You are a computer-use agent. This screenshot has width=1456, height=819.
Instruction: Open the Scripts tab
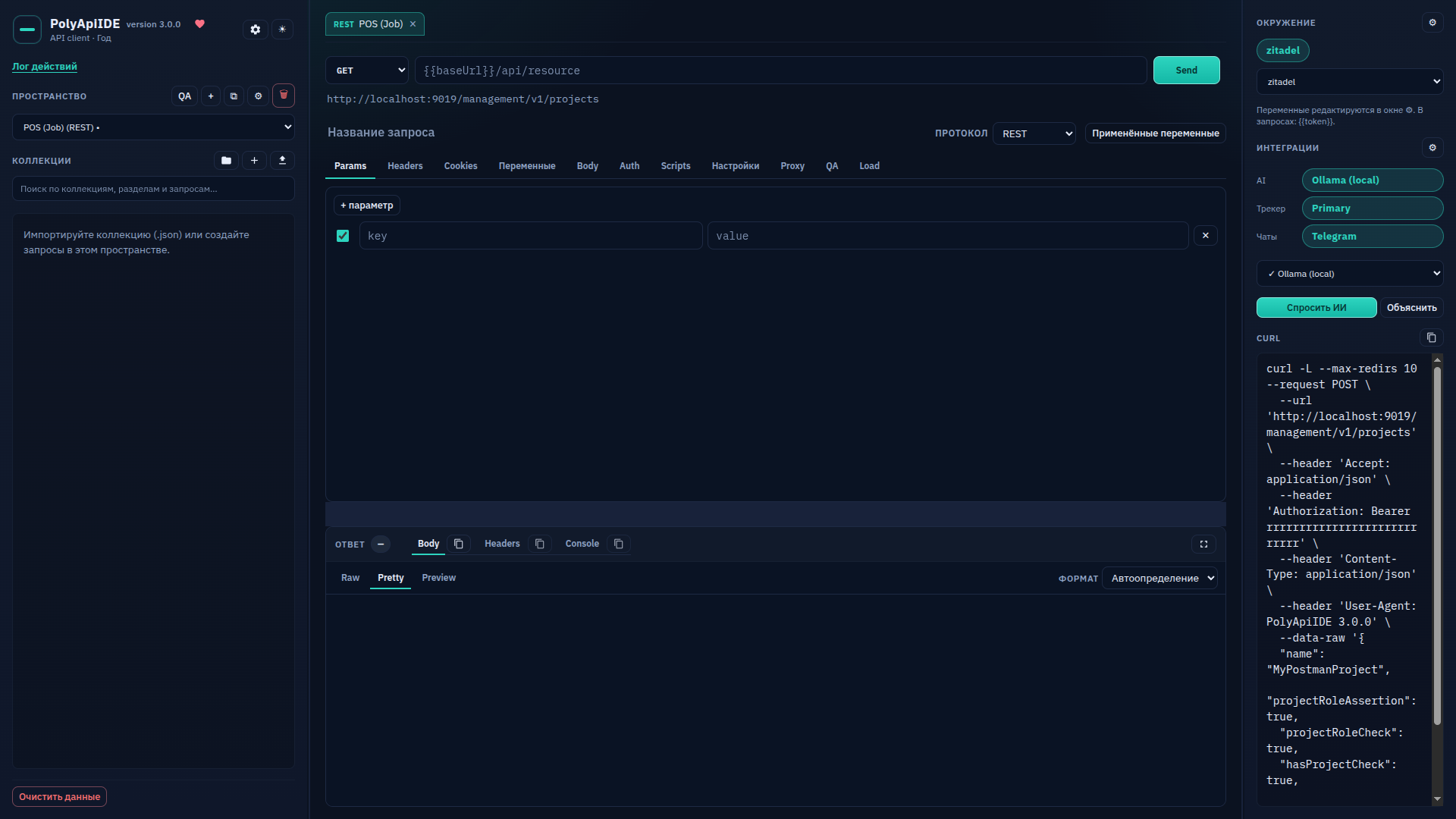[x=676, y=166]
